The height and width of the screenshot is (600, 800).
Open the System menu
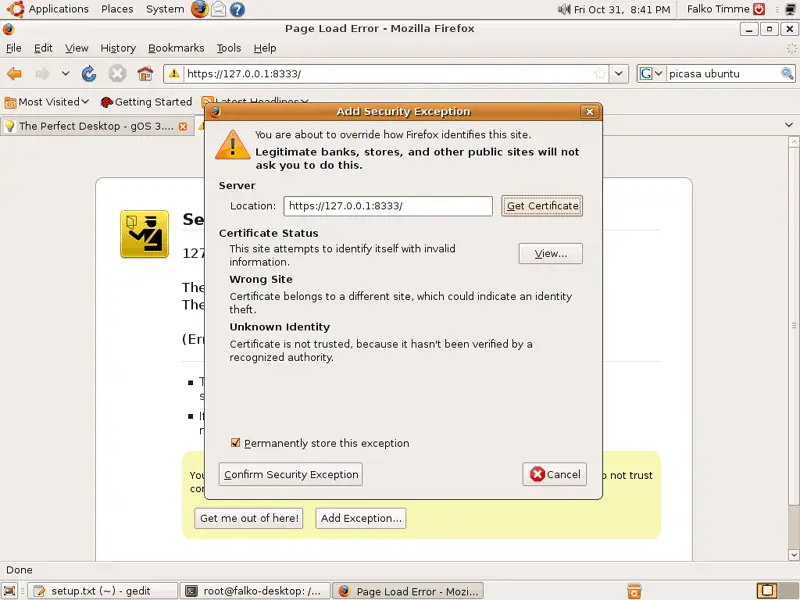(165, 9)
